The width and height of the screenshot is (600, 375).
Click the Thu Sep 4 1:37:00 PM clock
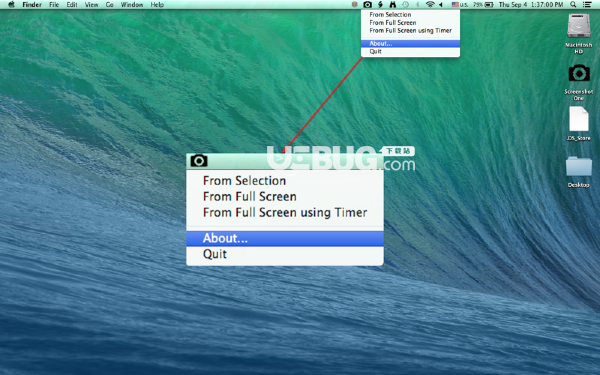pyautogui.click(x=531, y=5)
